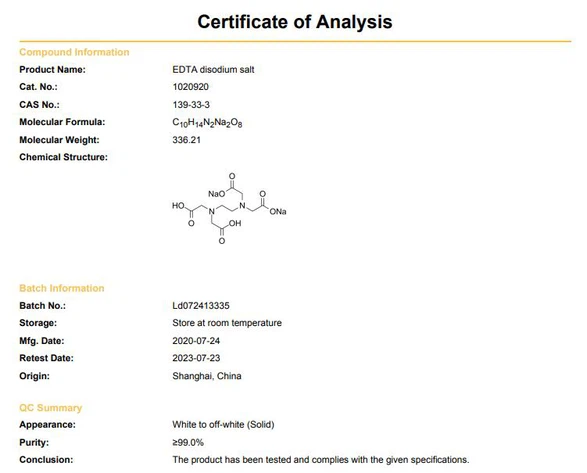
Task: Click the Batch No. label
Action: 42,306
